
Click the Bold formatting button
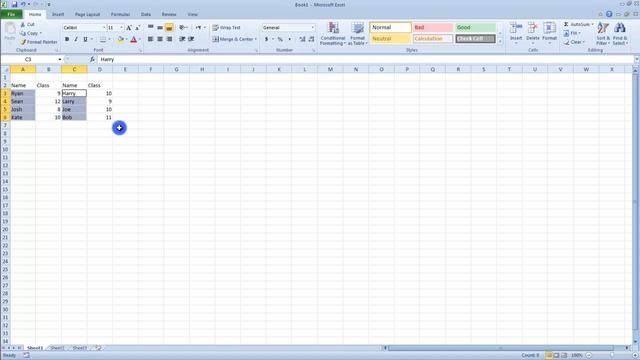coord(67,39)
